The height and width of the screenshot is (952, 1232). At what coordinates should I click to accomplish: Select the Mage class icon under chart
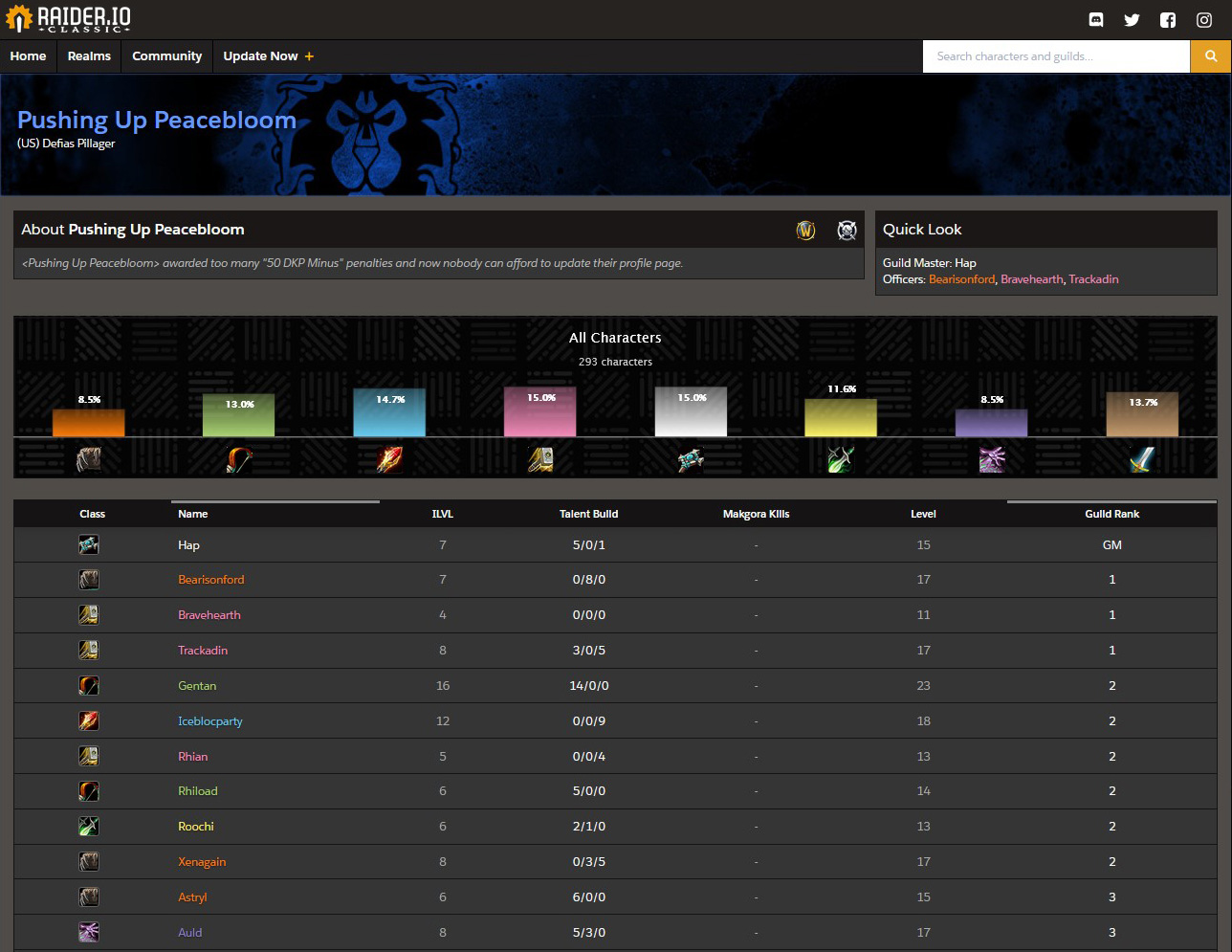point(389,460)
